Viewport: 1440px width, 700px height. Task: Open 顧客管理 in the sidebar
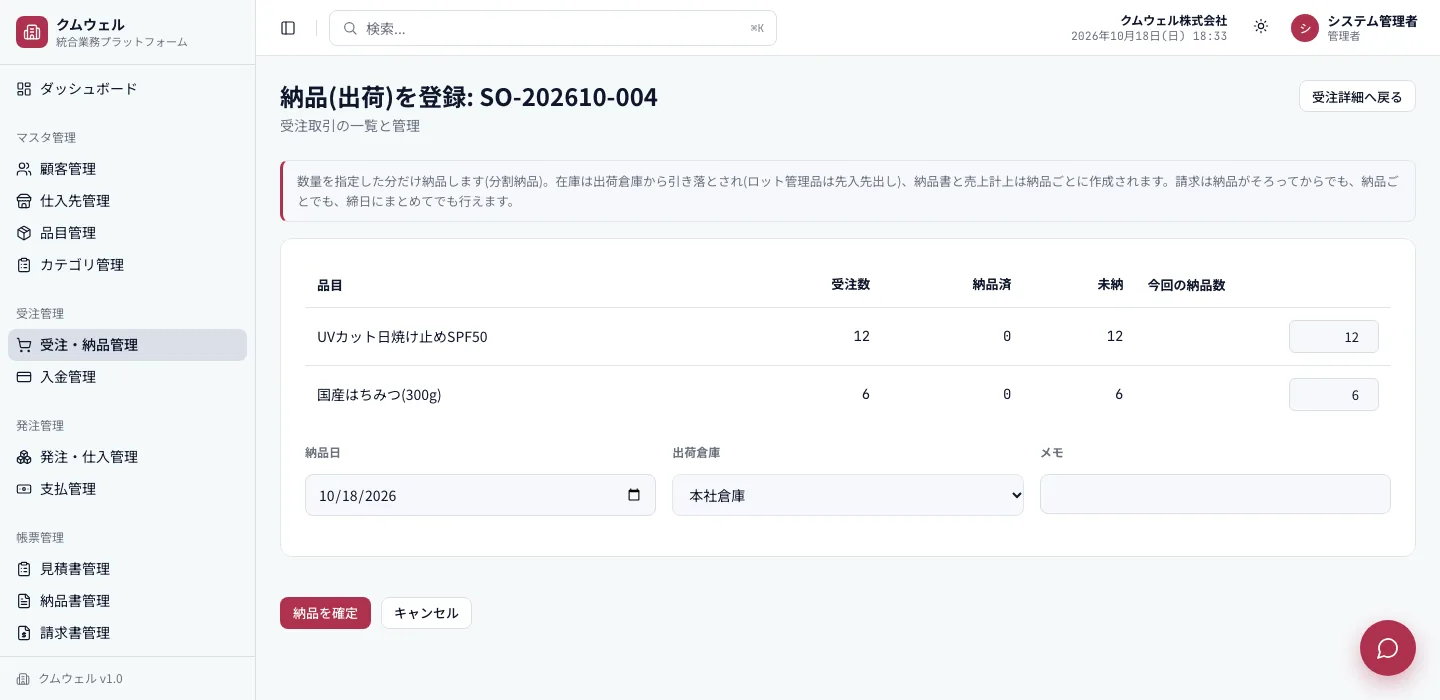127,169
